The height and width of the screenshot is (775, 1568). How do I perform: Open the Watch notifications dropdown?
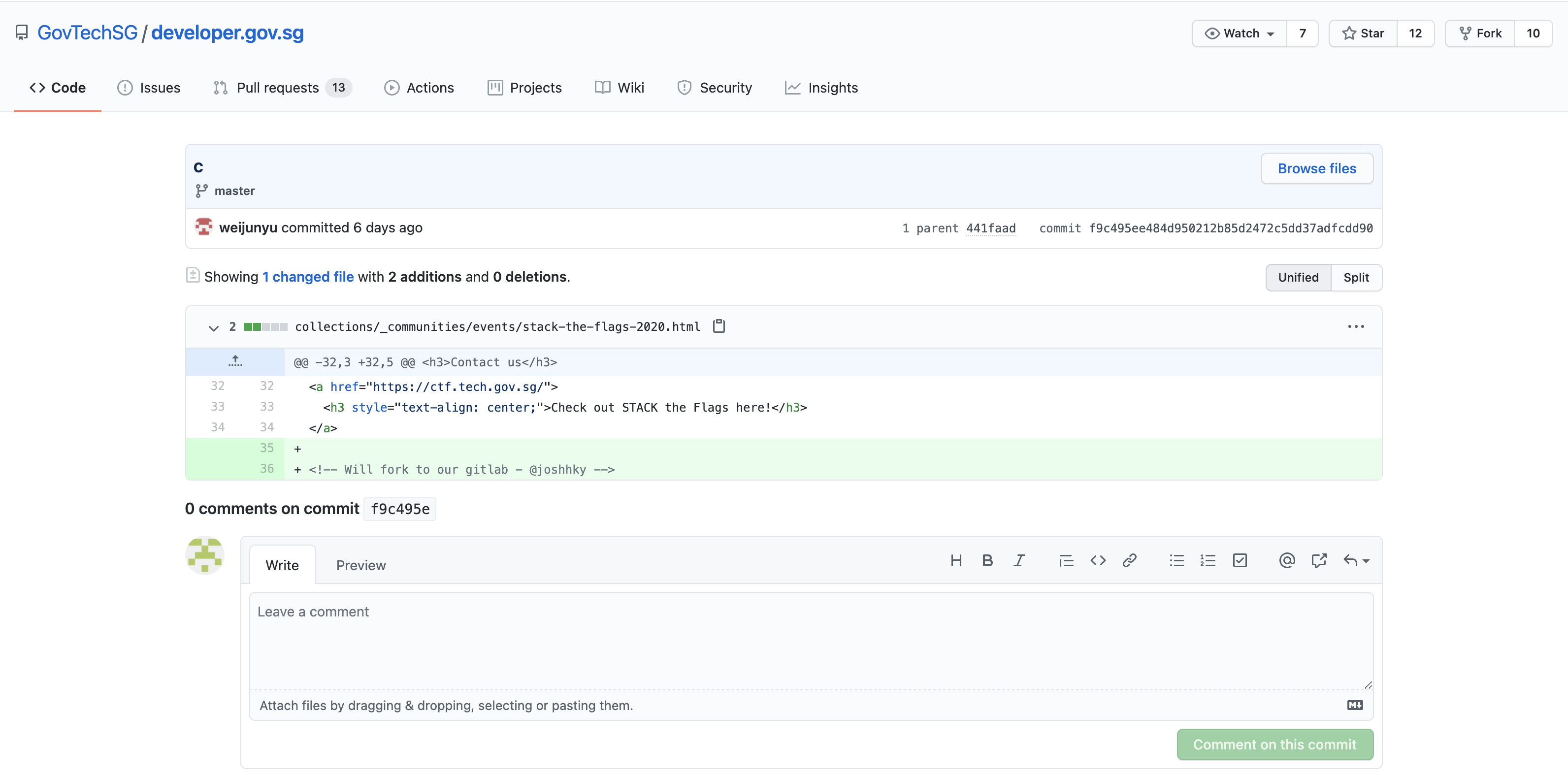tap(1240, 33)
